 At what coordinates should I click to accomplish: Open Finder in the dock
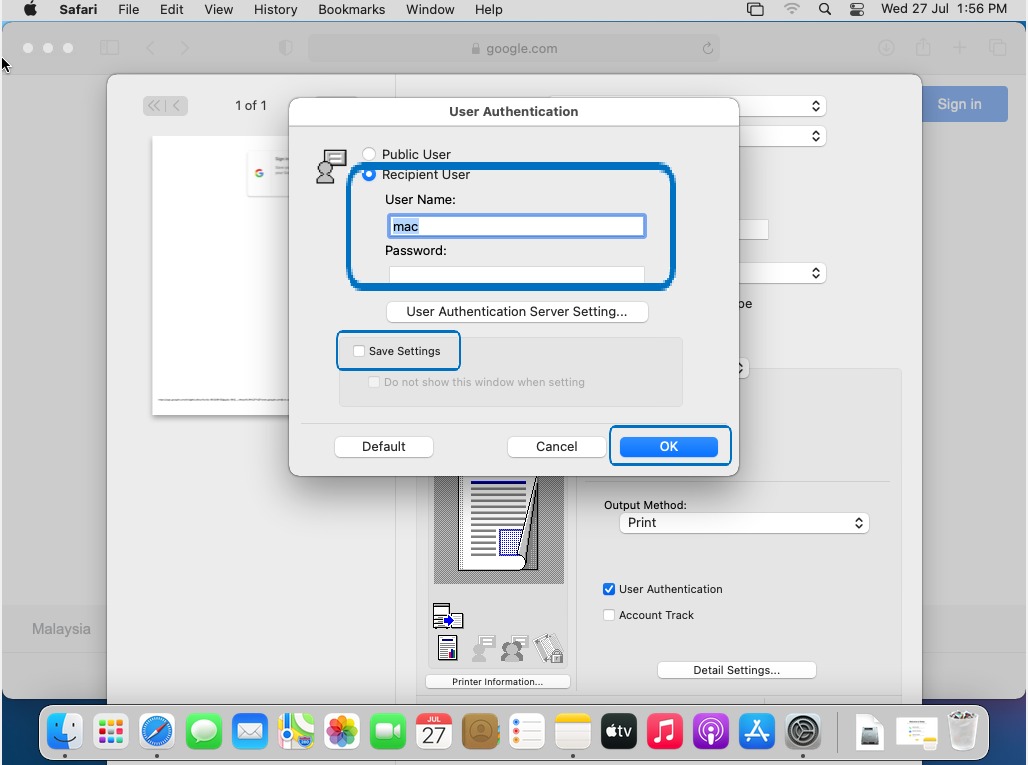pyautogui.click(x=65, y=733)
